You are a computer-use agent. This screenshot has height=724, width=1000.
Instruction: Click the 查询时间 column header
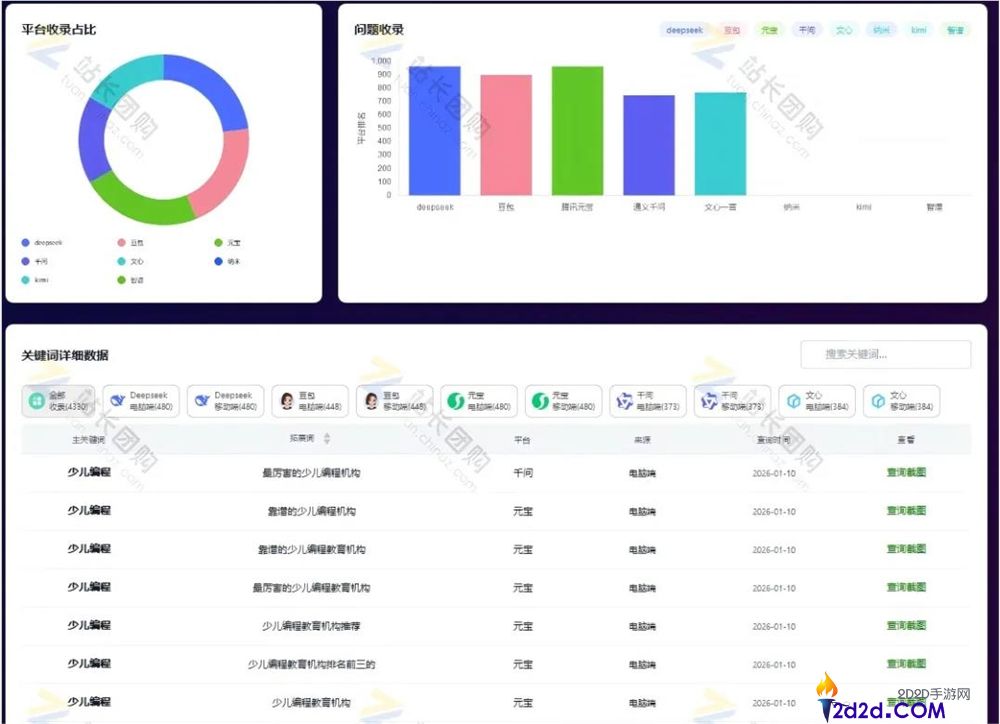pos(774,440)
